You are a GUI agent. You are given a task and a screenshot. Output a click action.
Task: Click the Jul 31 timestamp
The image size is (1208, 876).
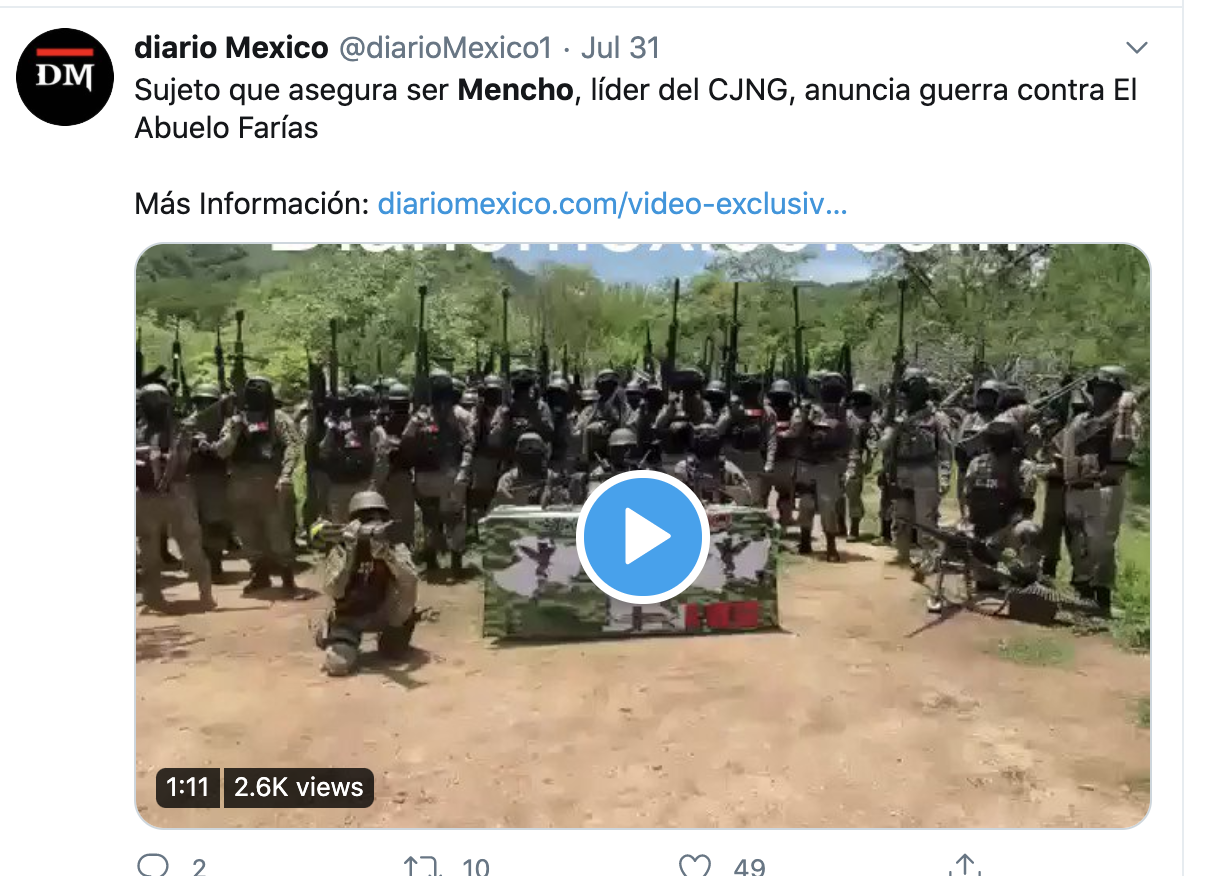pos(620,47)
